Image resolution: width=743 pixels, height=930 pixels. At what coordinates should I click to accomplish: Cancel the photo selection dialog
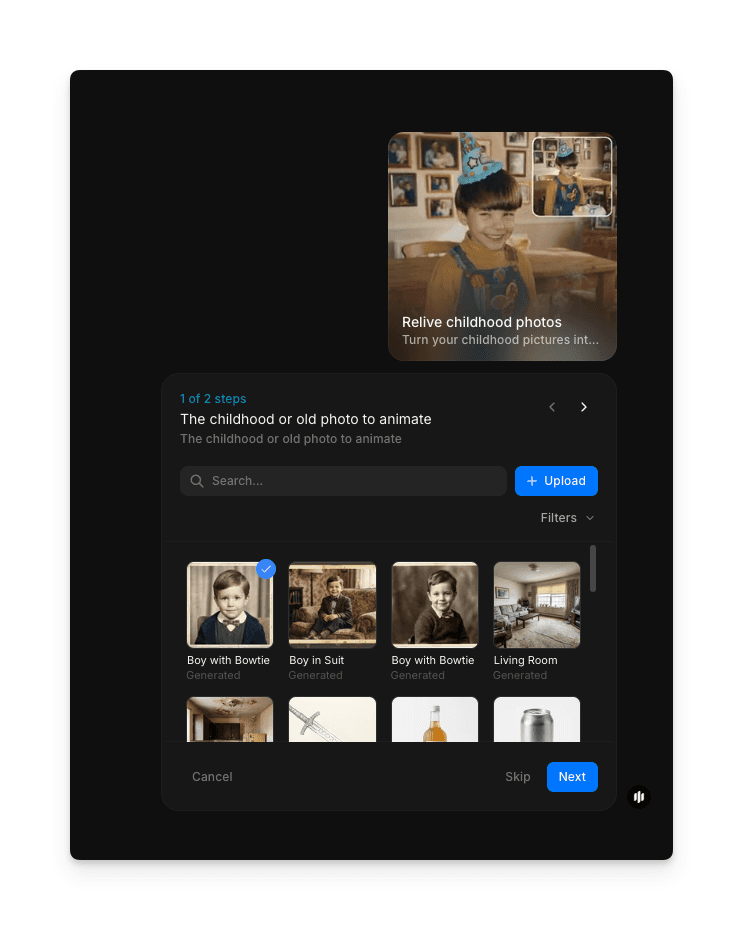(212, 777)
